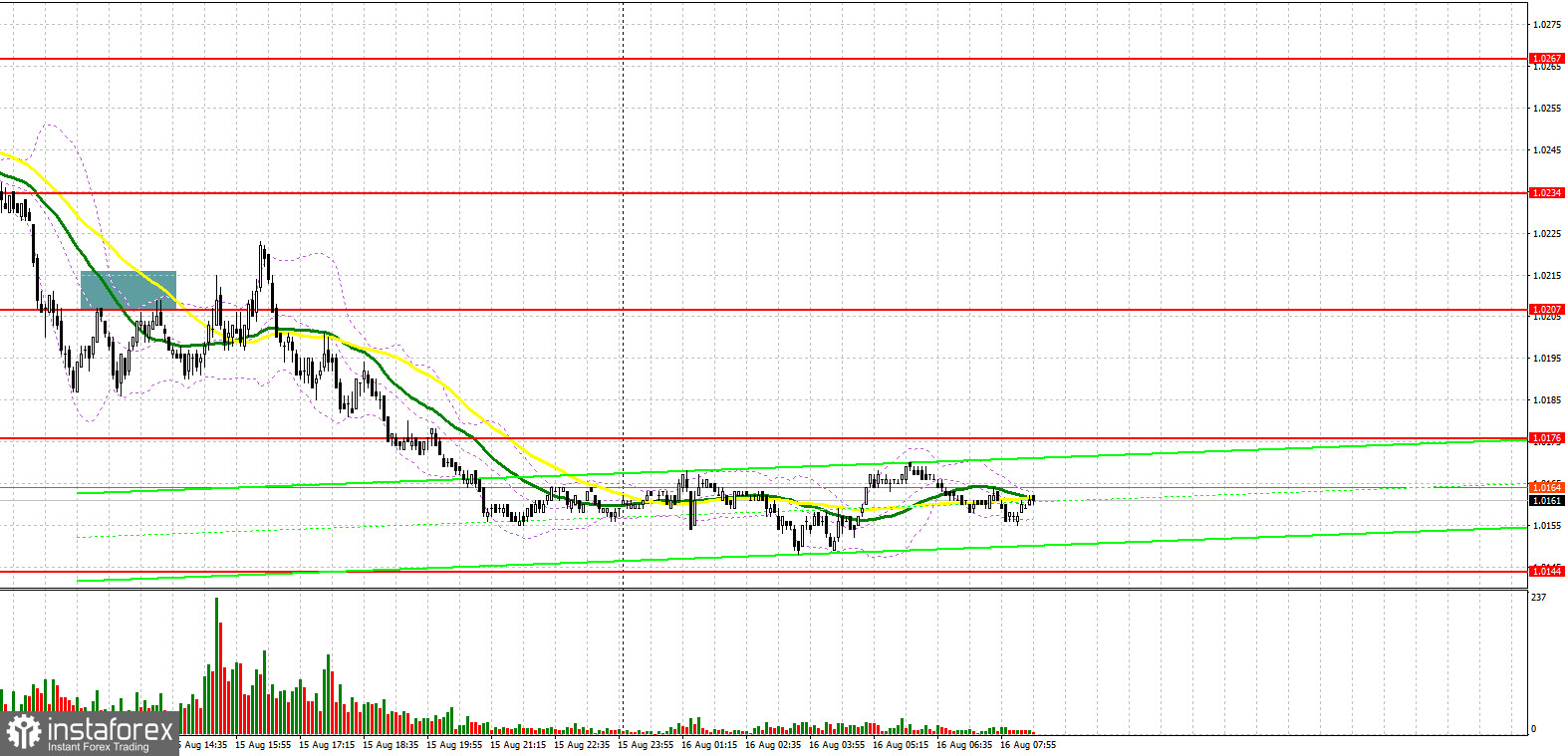Click the 15 Aug 19:55 time label
The width and height of the screenshot is (1568, 756).
click(454, 745)
